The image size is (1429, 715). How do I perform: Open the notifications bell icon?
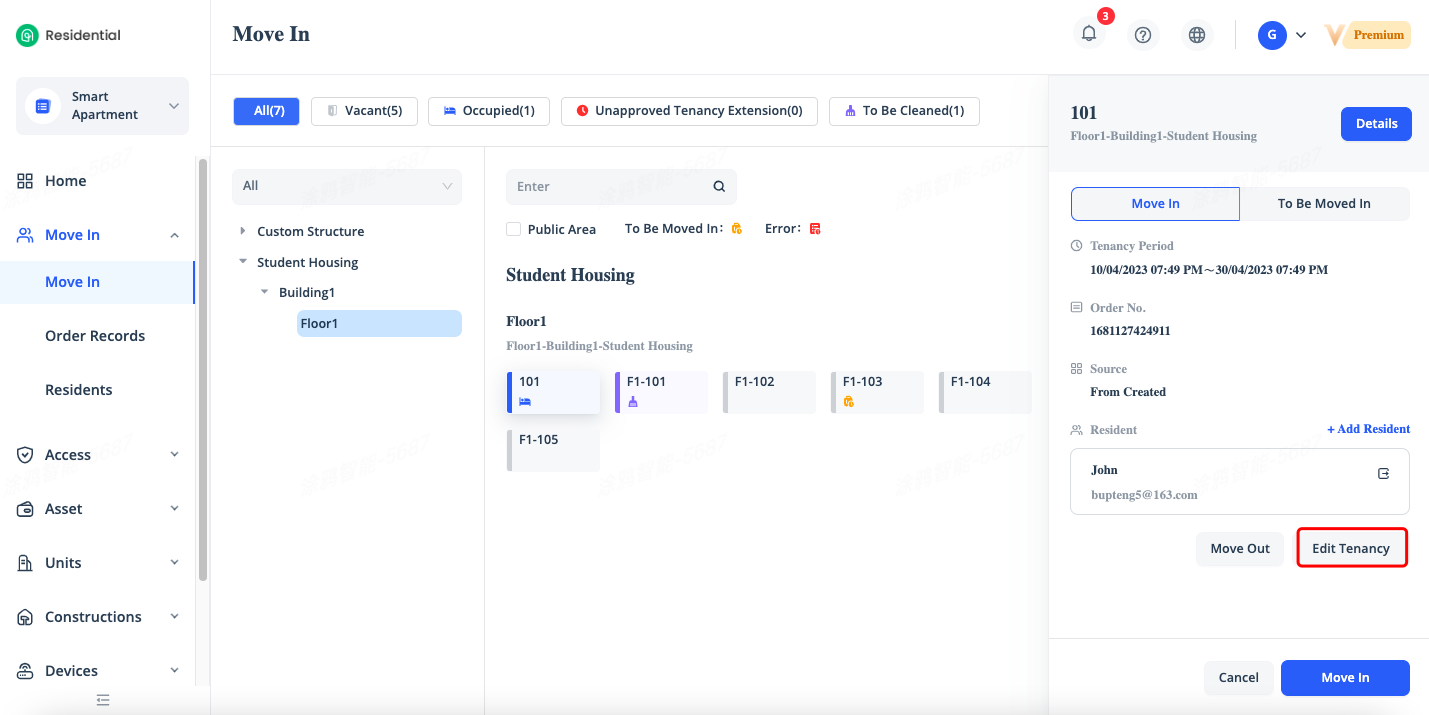click(1089, 34)
